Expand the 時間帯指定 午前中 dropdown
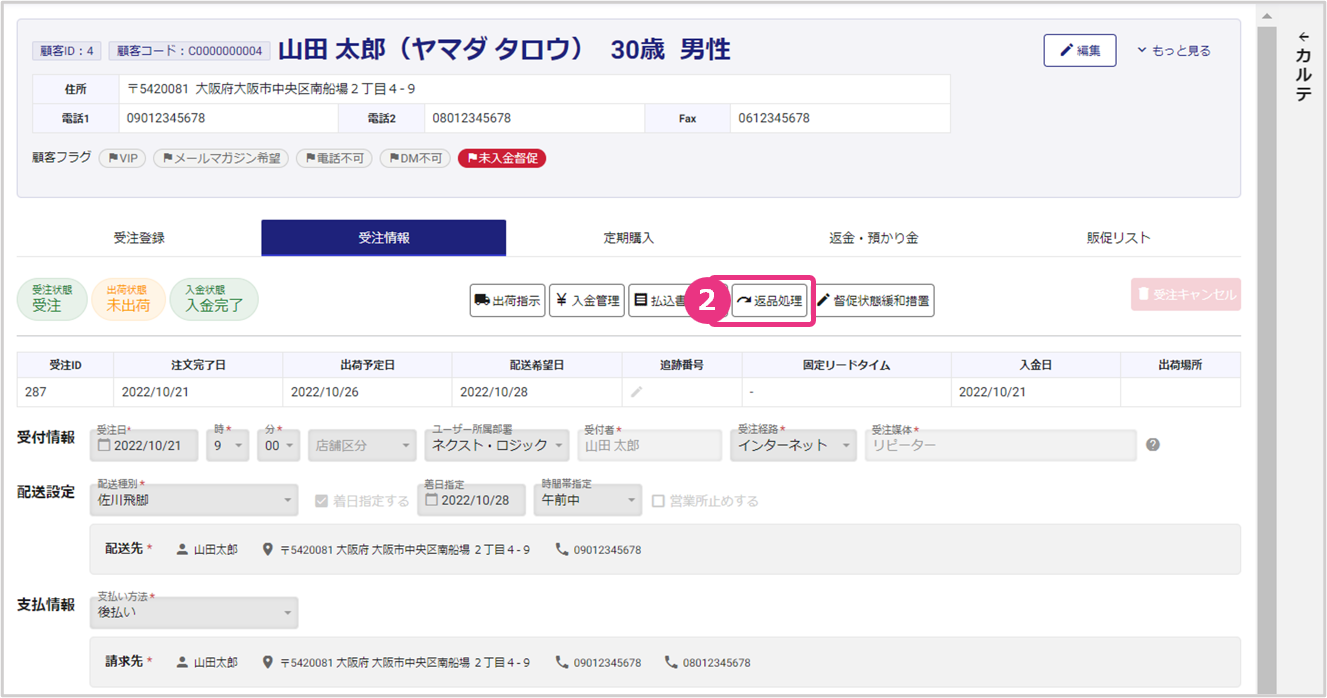 click(x=588, y=500)
